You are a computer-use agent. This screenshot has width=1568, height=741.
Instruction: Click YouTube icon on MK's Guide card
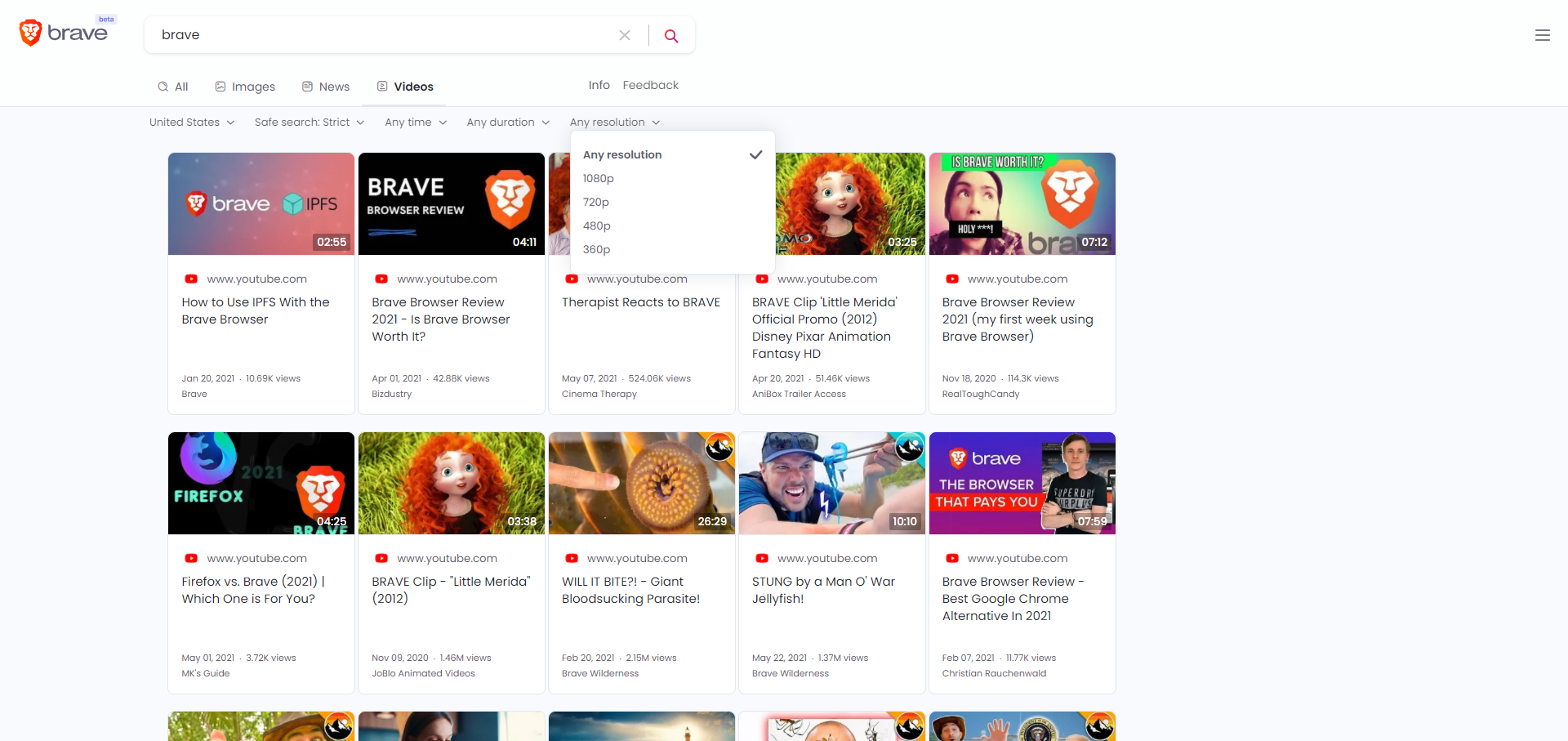pos(191,558)
